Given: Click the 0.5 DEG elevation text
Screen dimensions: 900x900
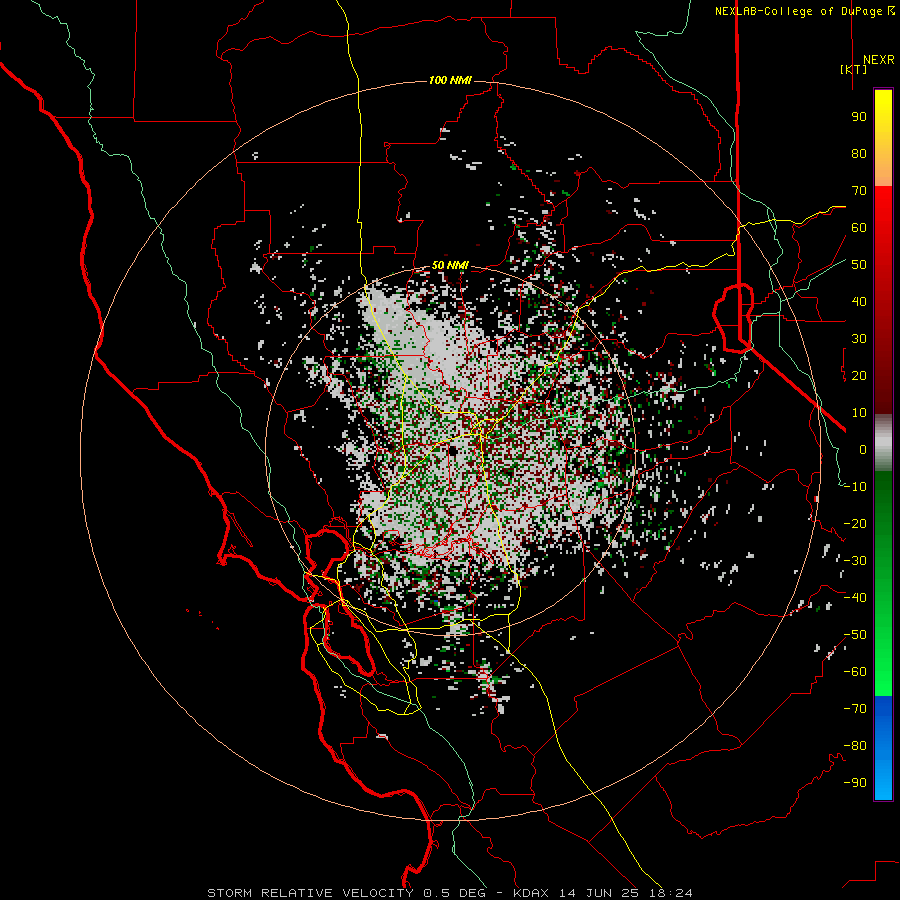Looking at the screenshot, I should 455,893.
